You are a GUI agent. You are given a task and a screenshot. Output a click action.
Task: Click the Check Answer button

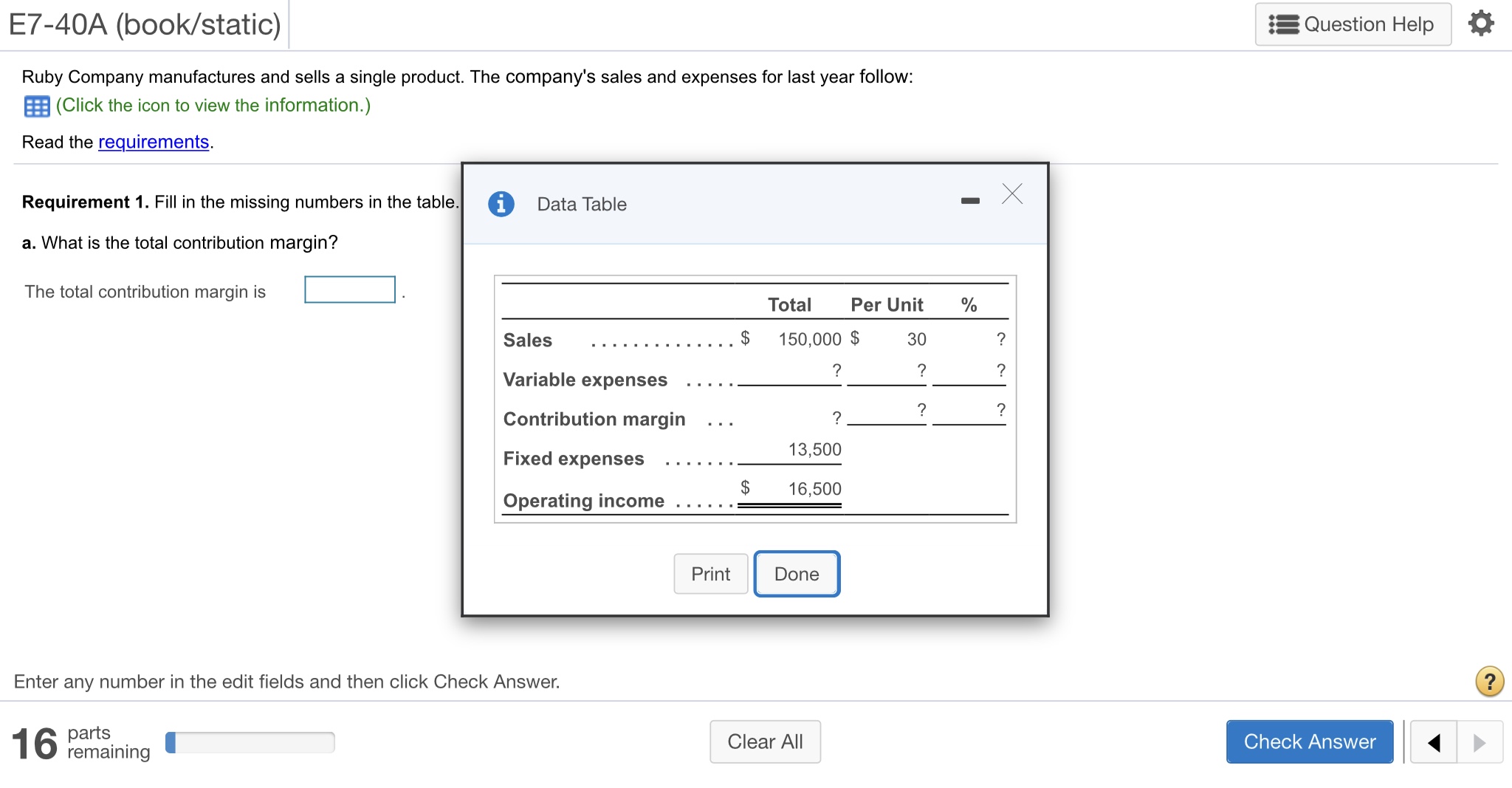[1309, 741]
